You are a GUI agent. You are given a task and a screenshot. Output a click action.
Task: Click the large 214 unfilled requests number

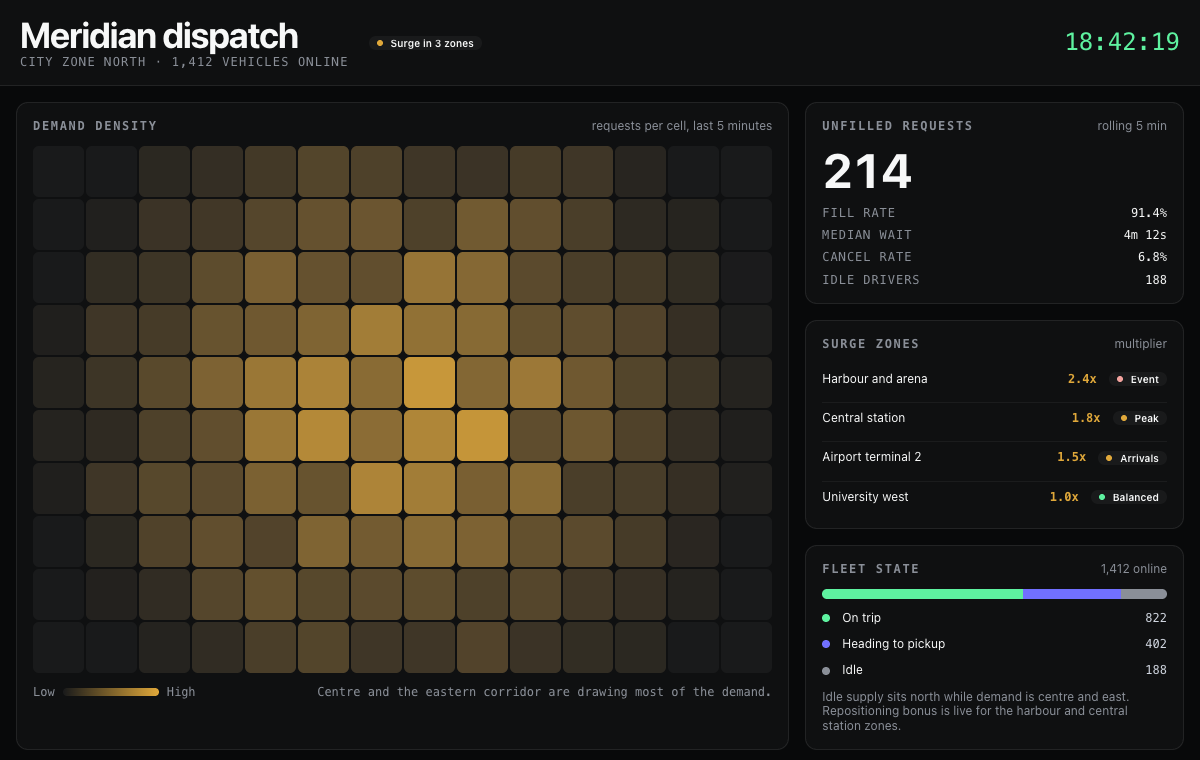(x=867, y=171)
